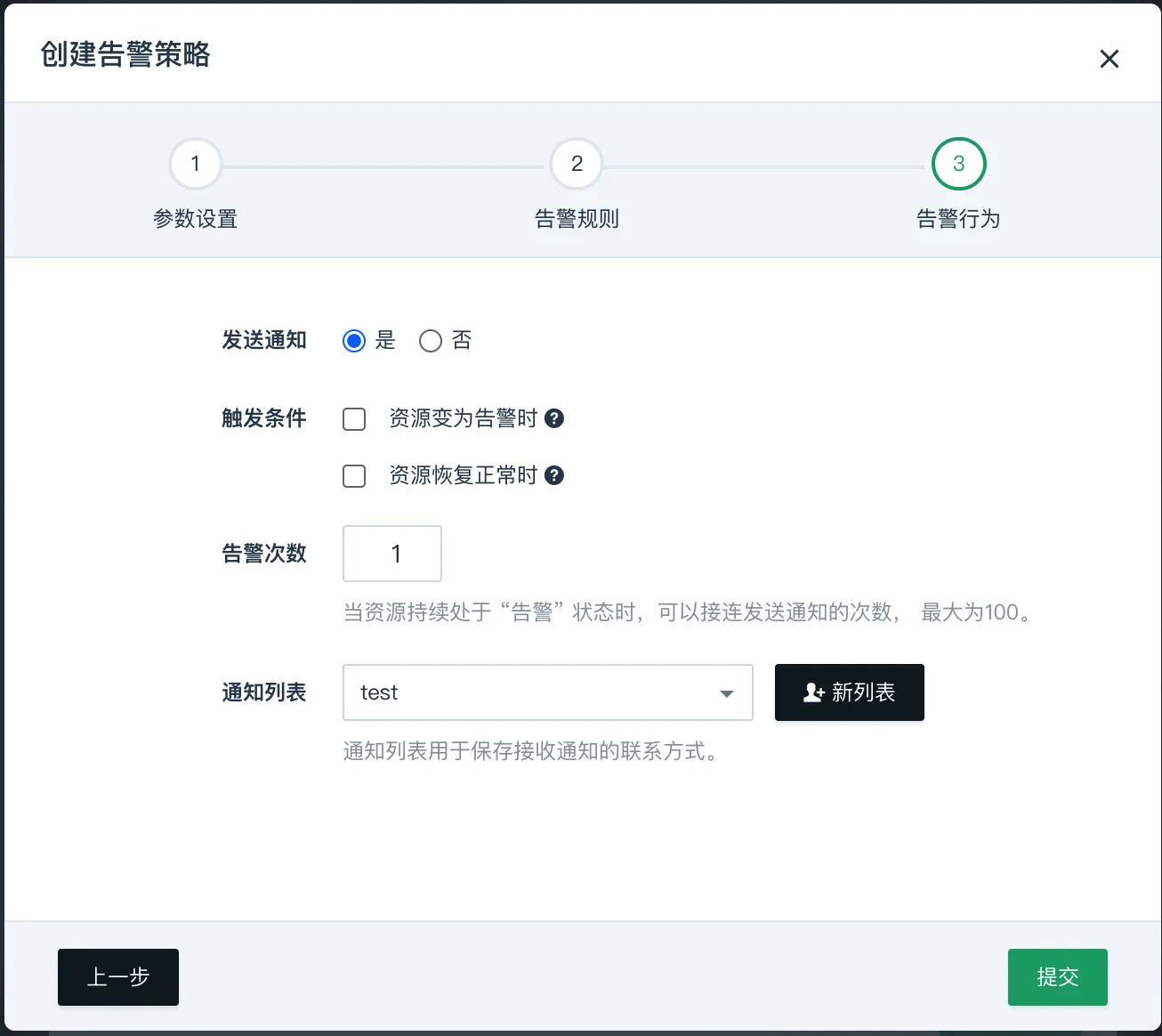Click the 告警行为 step label
Viewport: 1162px width, 1036px height.
click(958, 219)
